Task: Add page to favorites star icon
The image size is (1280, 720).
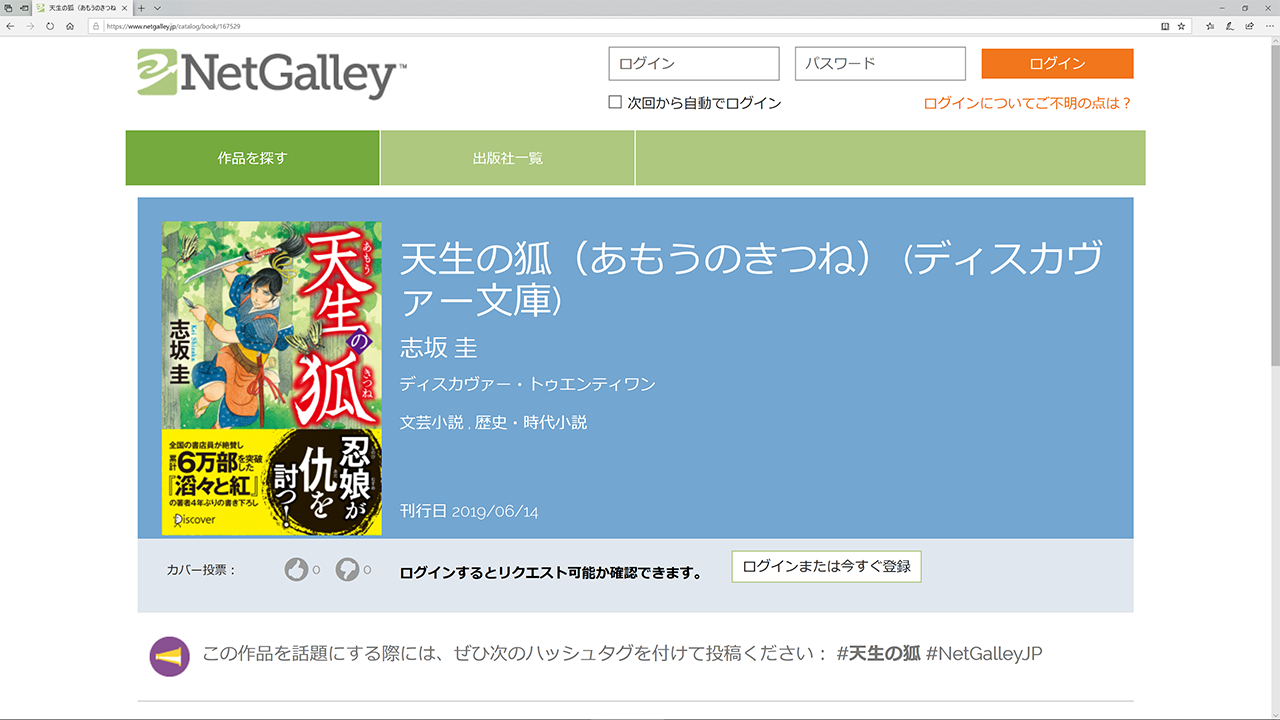Action: coord(1181,26)
